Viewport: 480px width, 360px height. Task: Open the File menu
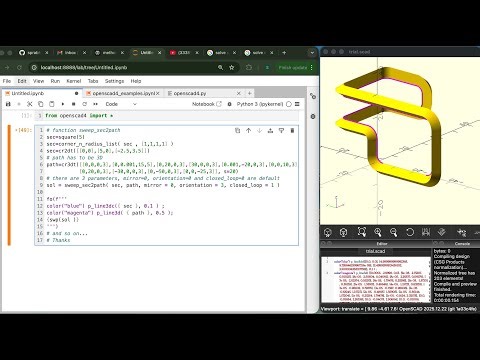[x=7, y=81]
